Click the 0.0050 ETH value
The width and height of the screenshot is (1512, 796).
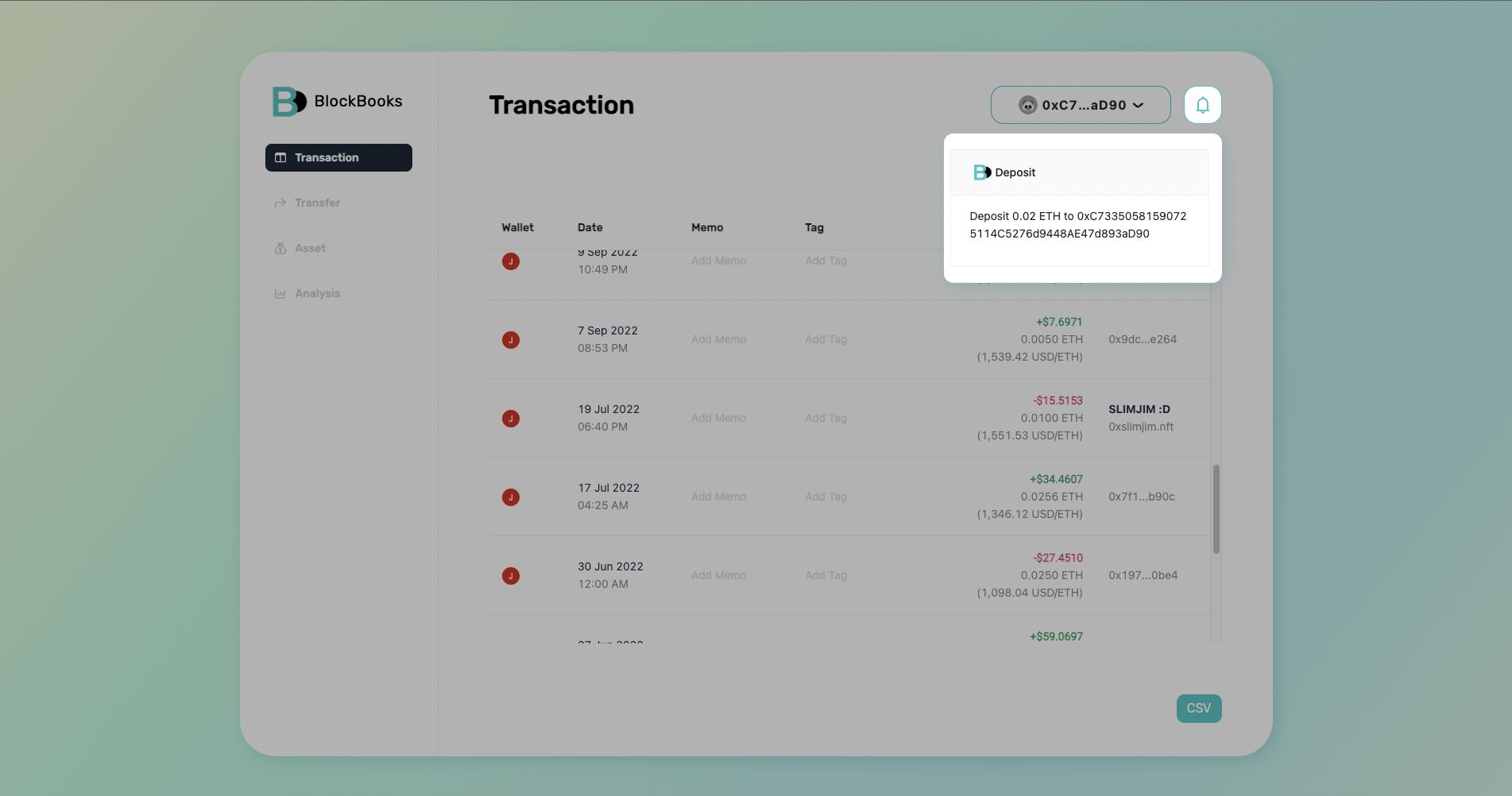pyautogui.click(x=1052, y=339)
